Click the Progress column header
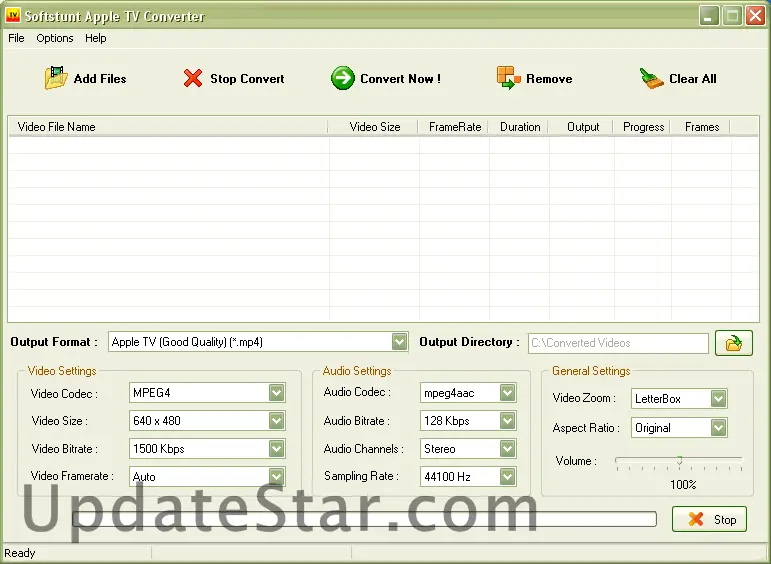771x564 pixels. coord(643,127)
